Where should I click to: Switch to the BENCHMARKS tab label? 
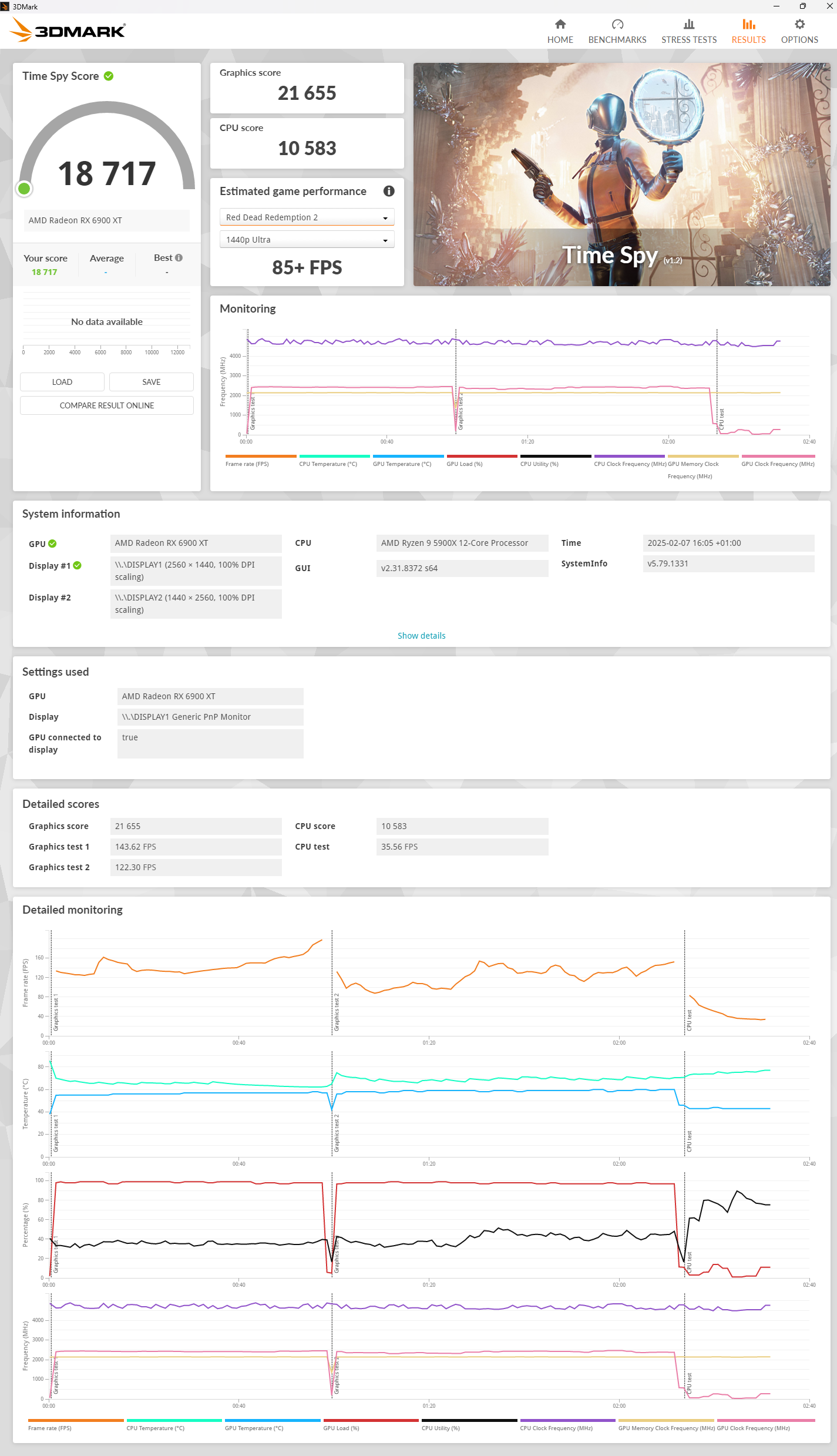pos(617,40)
